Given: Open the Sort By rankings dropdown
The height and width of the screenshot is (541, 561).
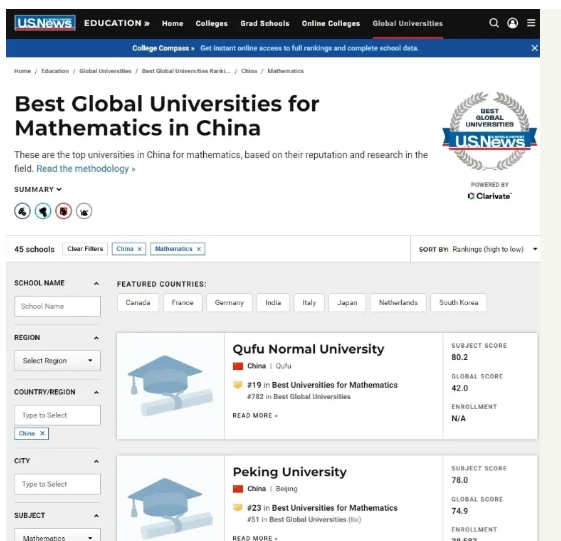Looking at the screenshot, I should (x=478, y=249).
